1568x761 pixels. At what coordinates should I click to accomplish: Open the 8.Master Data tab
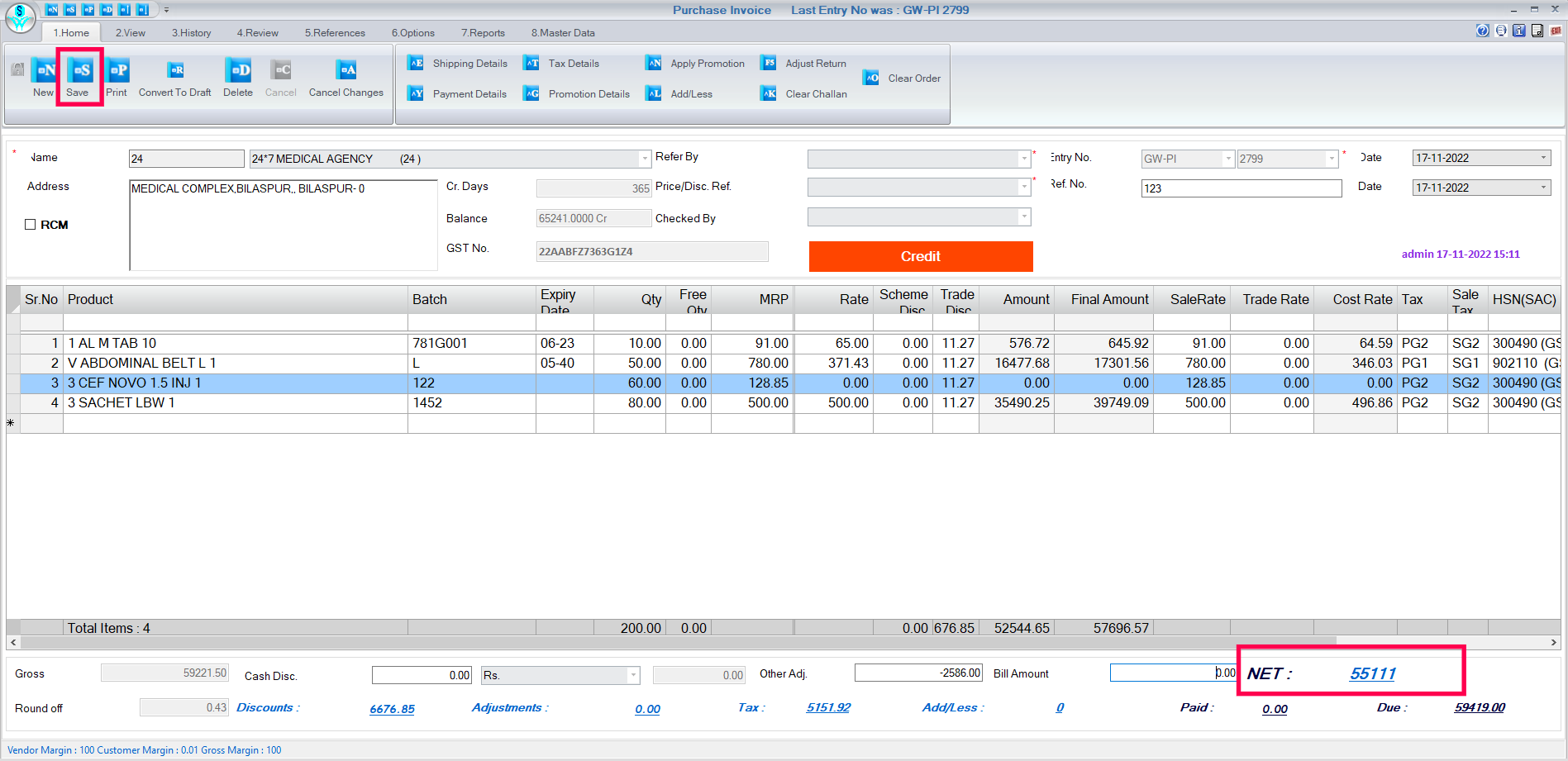point(562,33)
